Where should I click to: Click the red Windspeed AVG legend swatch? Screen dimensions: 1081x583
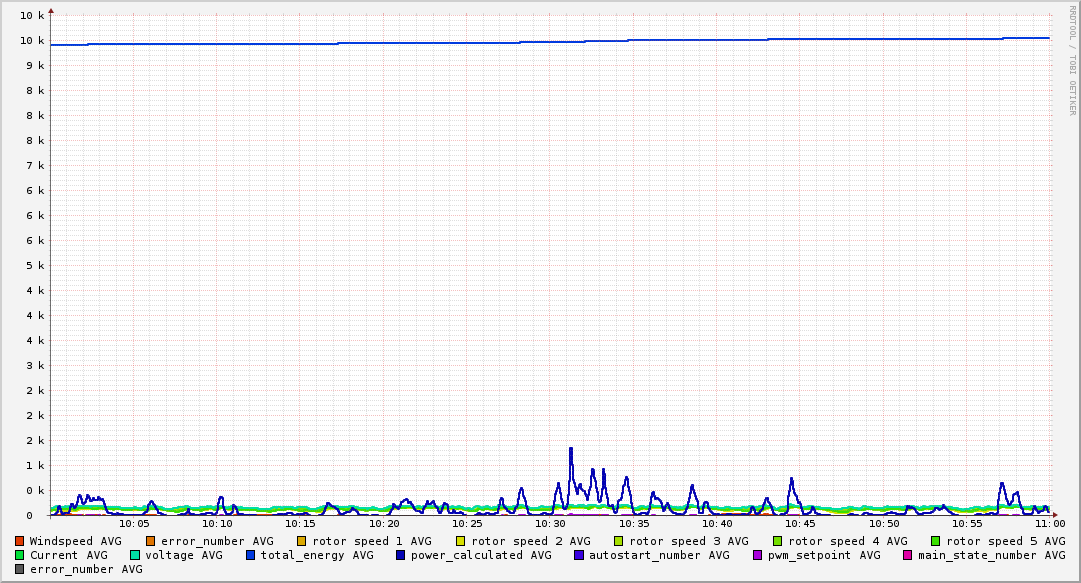click(x=20, y=541)
